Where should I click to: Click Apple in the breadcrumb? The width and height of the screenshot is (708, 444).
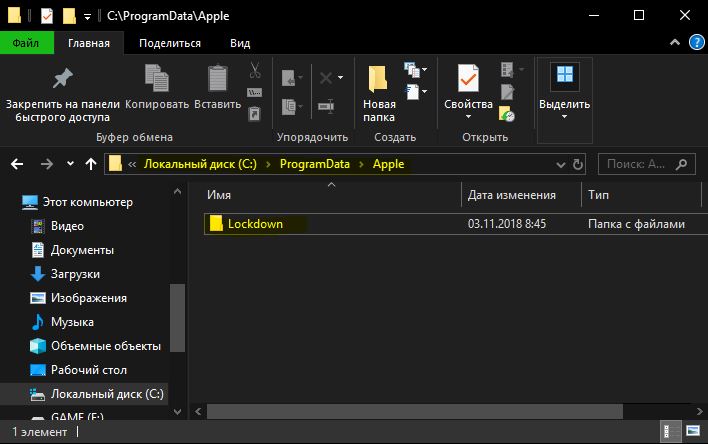(x=388, y=164)
